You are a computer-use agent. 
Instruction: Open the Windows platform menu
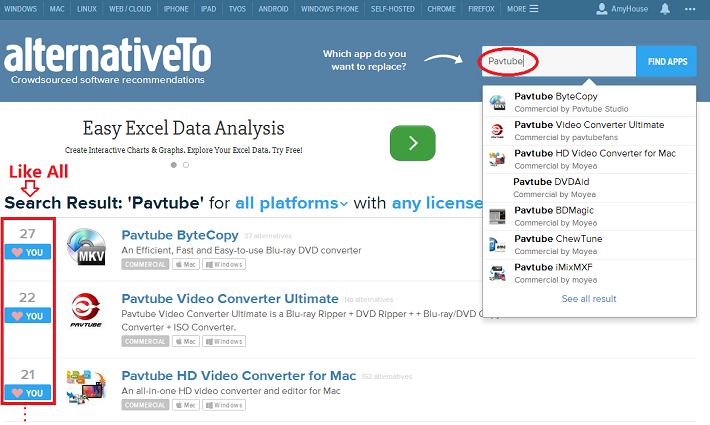pyautogui.click(x=20, y=9)
